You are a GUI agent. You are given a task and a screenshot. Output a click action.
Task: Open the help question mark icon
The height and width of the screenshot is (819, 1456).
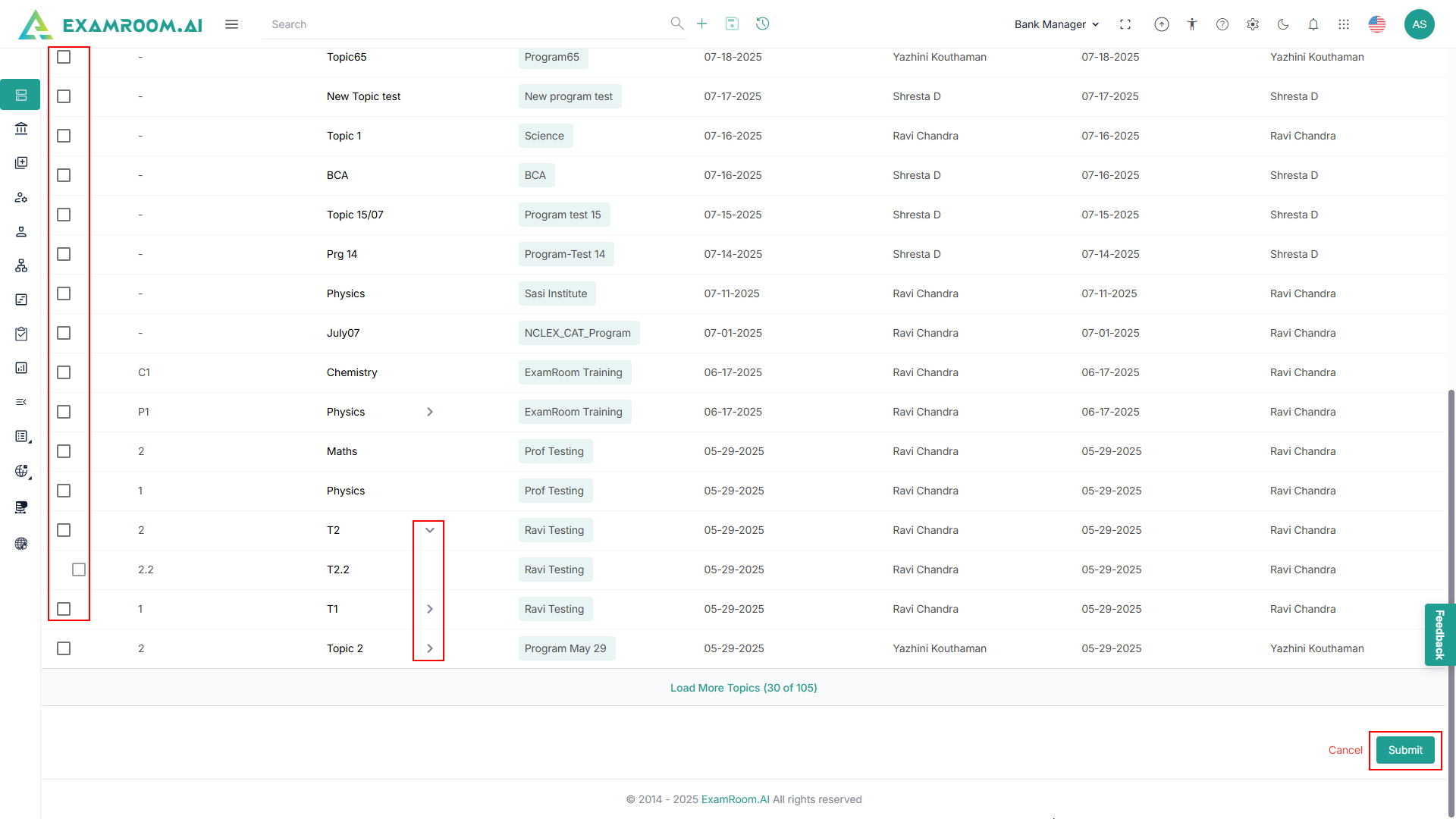tap(1222, 24)
